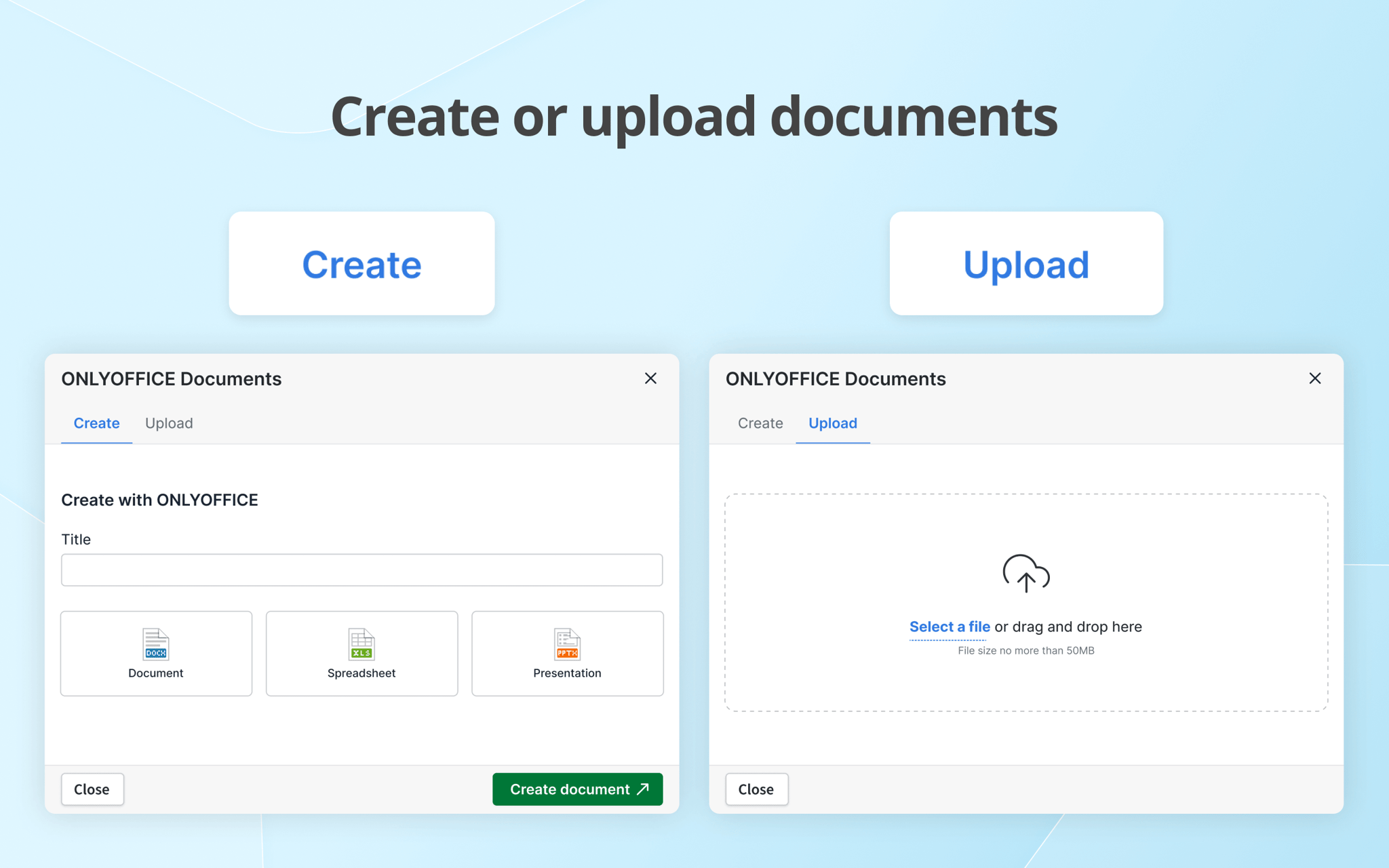Close the right dialog using Close button
Image resolution: width=1389 pixels, height=868 pixels.
pyautogui.click(x=756, y=789)
